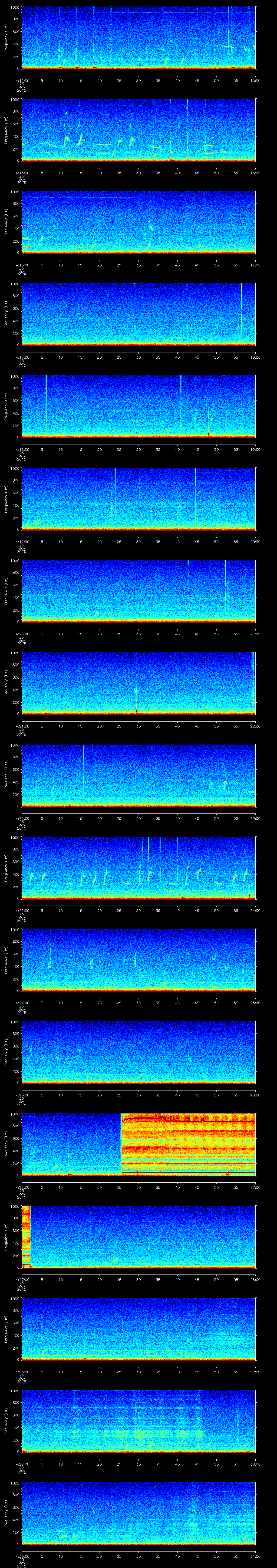Open the spectrogram panel starting at 4:14:00
The width and height of the screenshot is (277, 1568).
click(x=138, y=38)
